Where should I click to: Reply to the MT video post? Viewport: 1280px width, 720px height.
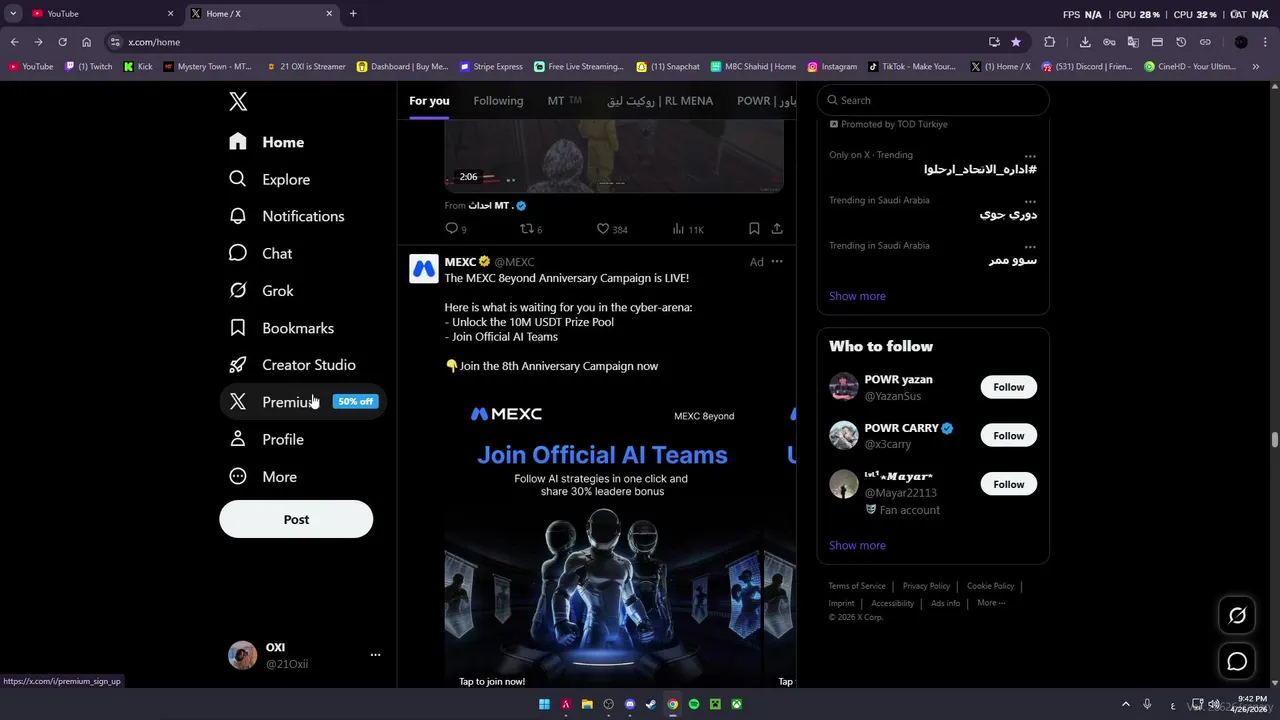coord(456,229)
